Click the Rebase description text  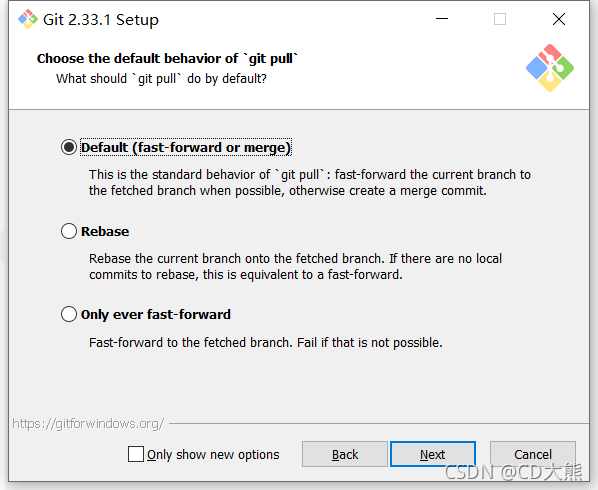295,266
